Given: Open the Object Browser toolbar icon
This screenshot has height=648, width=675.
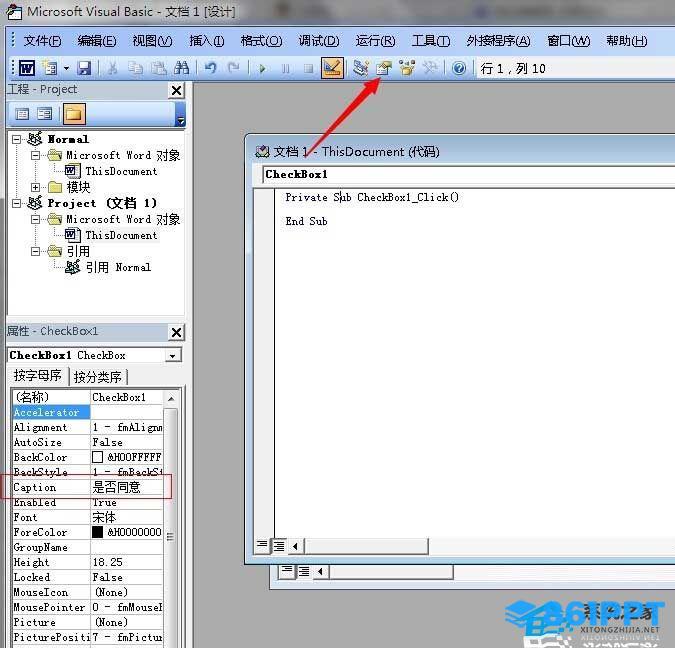Looking at the screenshot, I should click(407, 68).
